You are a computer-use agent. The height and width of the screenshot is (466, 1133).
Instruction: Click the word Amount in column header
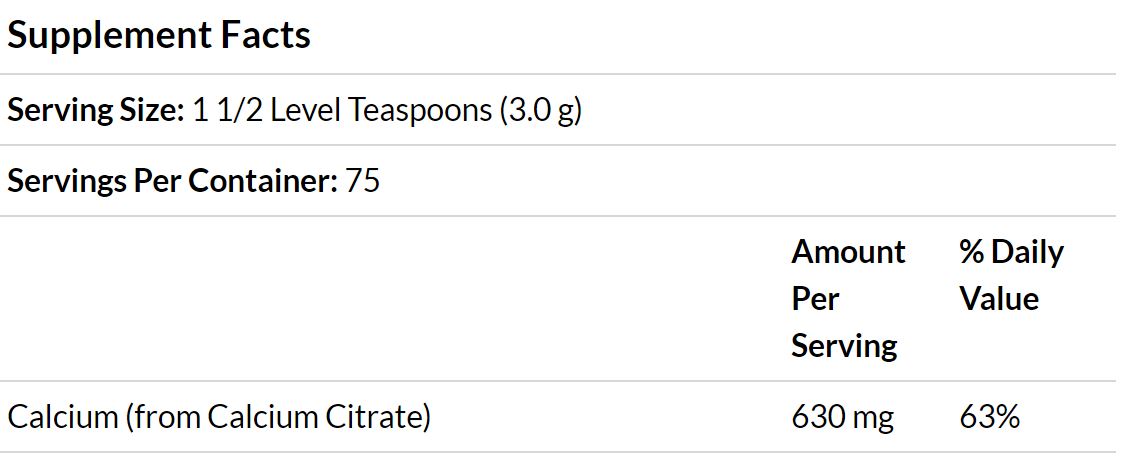pyautogui.click(x=848, y=251)
